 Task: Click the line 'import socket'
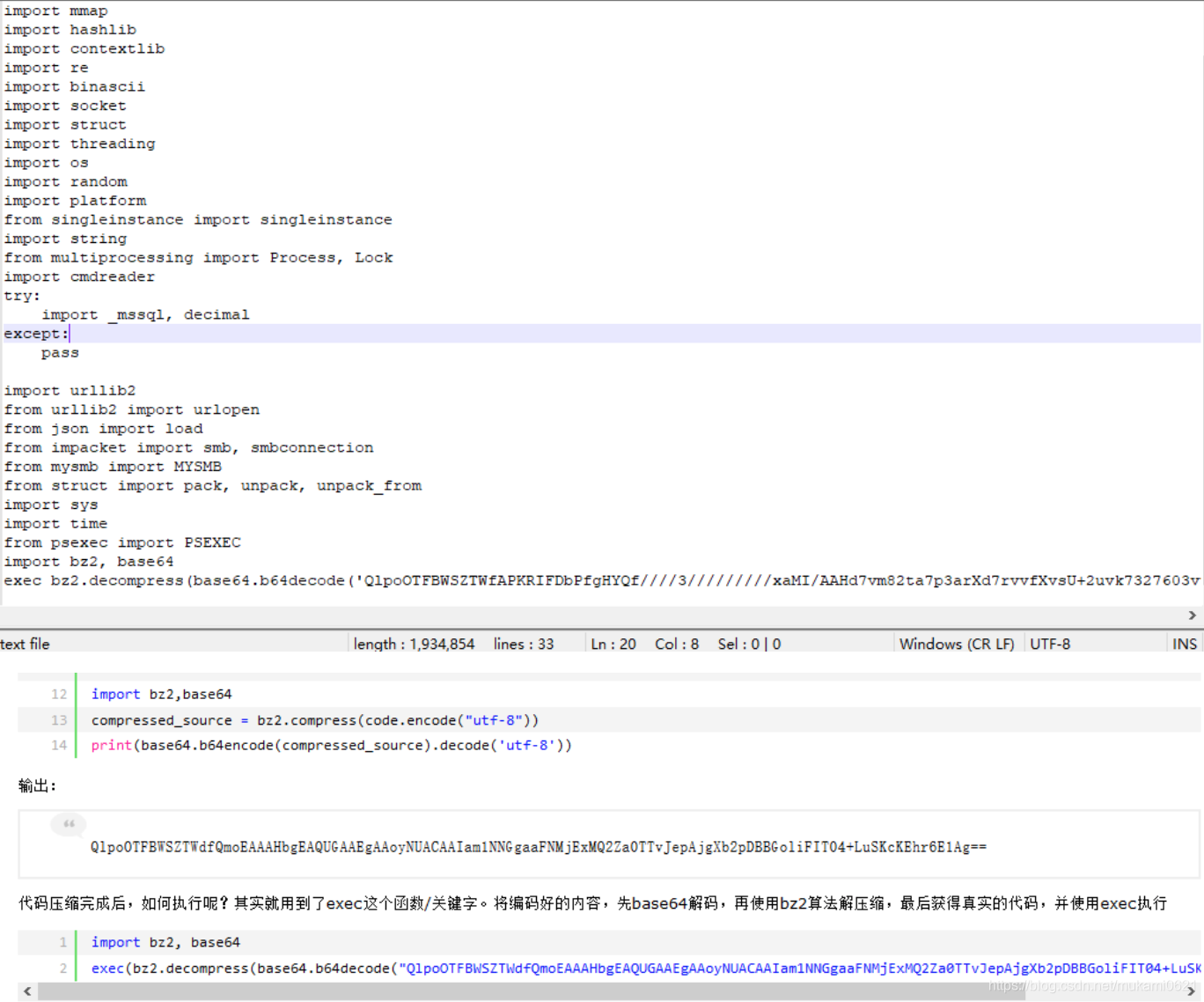(x=65, y=106)
